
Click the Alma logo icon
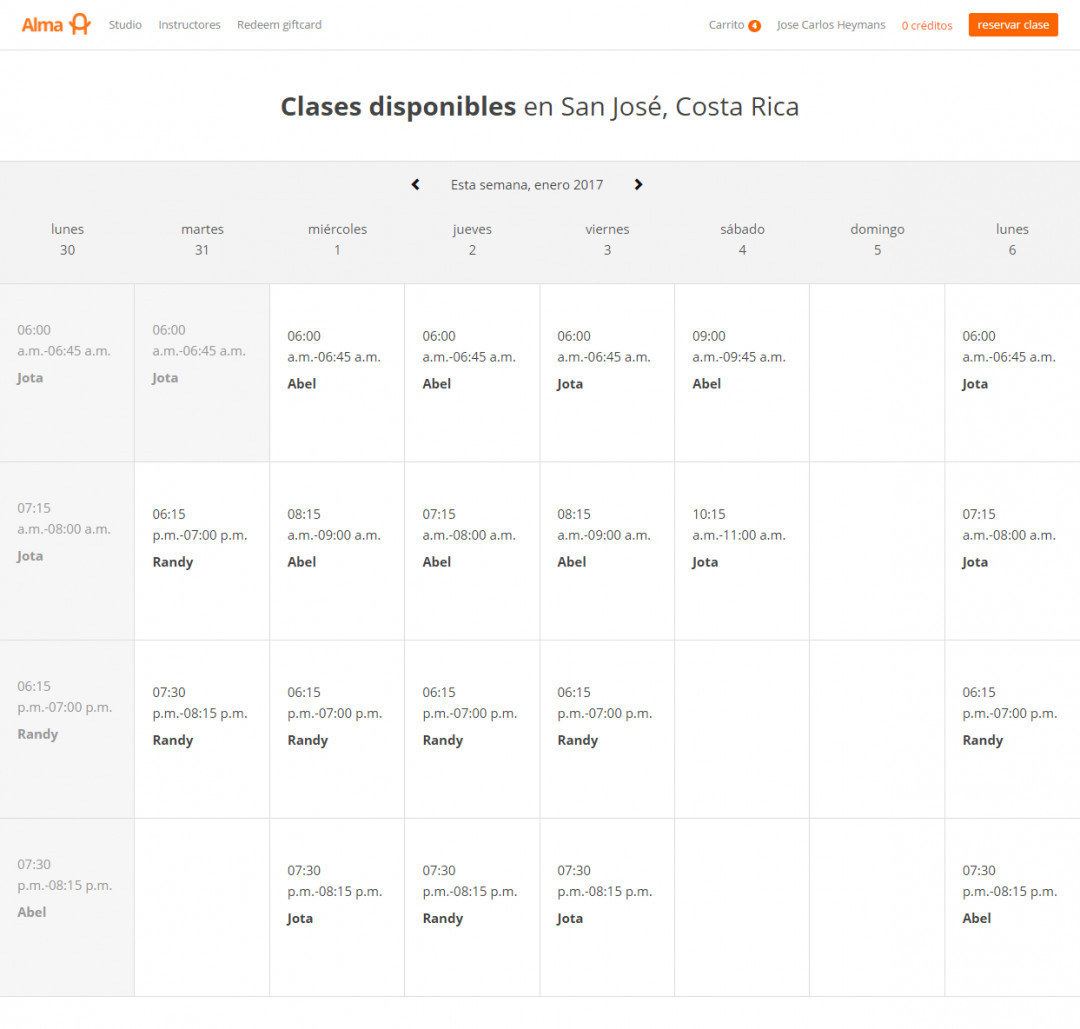[79, 25]
